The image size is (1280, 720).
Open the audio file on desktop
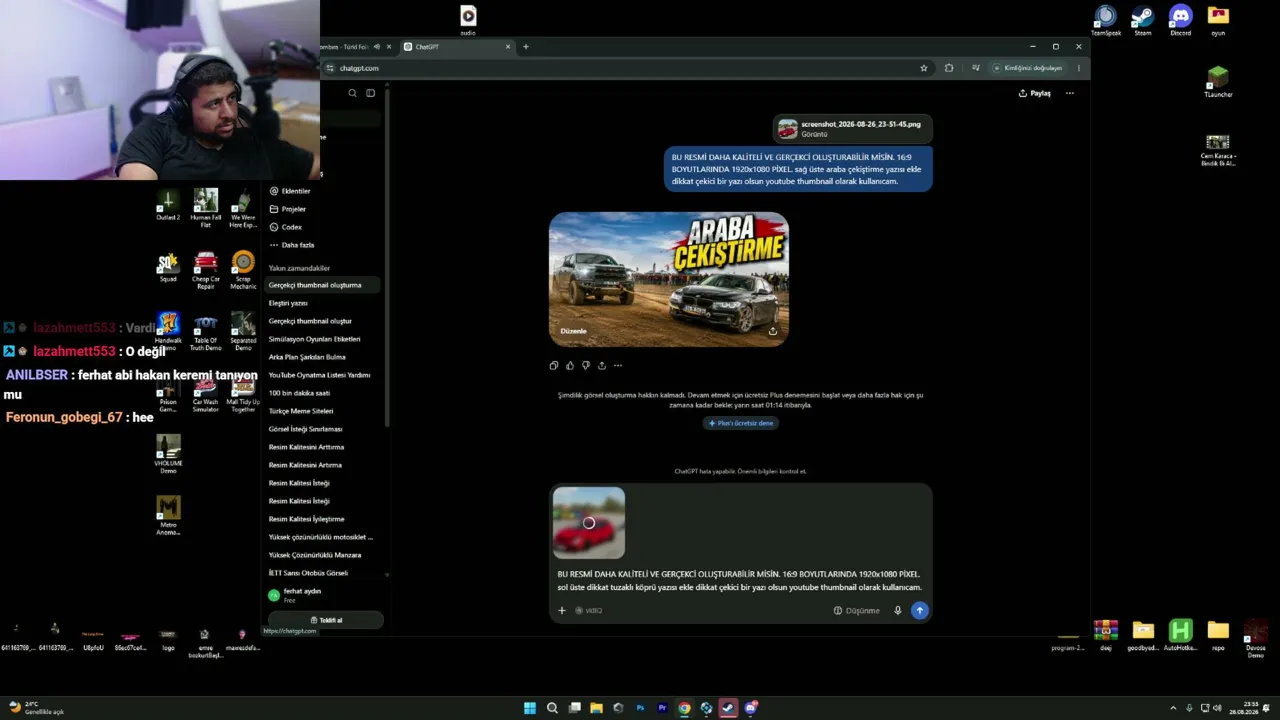pos(468,19)
